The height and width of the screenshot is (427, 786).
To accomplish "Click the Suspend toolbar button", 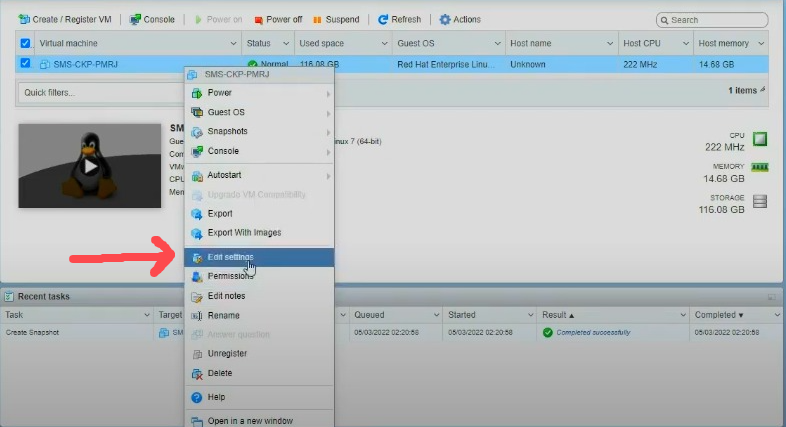I will pyautogui.click(x=336, y=20).
